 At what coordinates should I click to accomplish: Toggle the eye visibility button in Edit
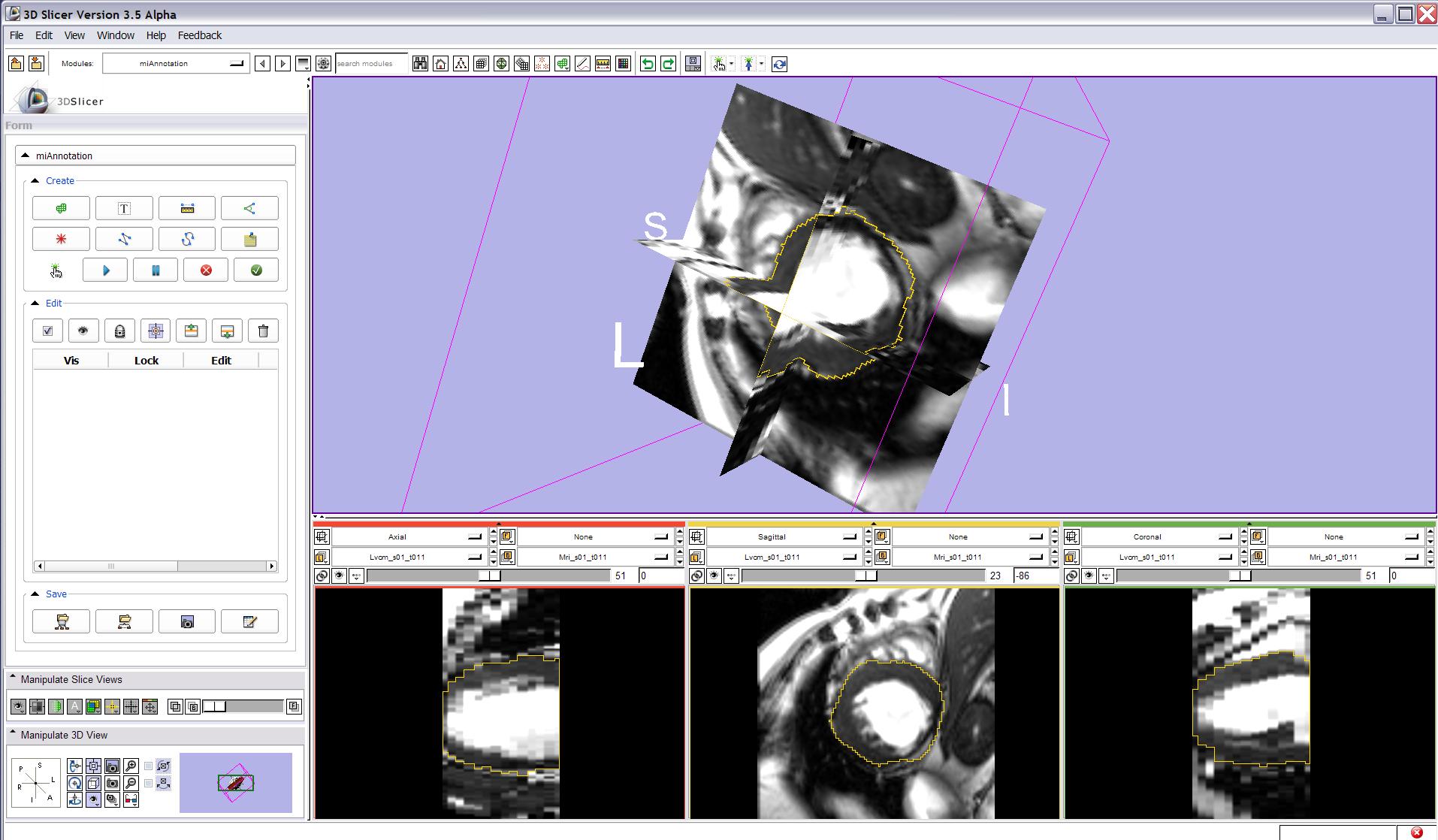click(83, 331)
